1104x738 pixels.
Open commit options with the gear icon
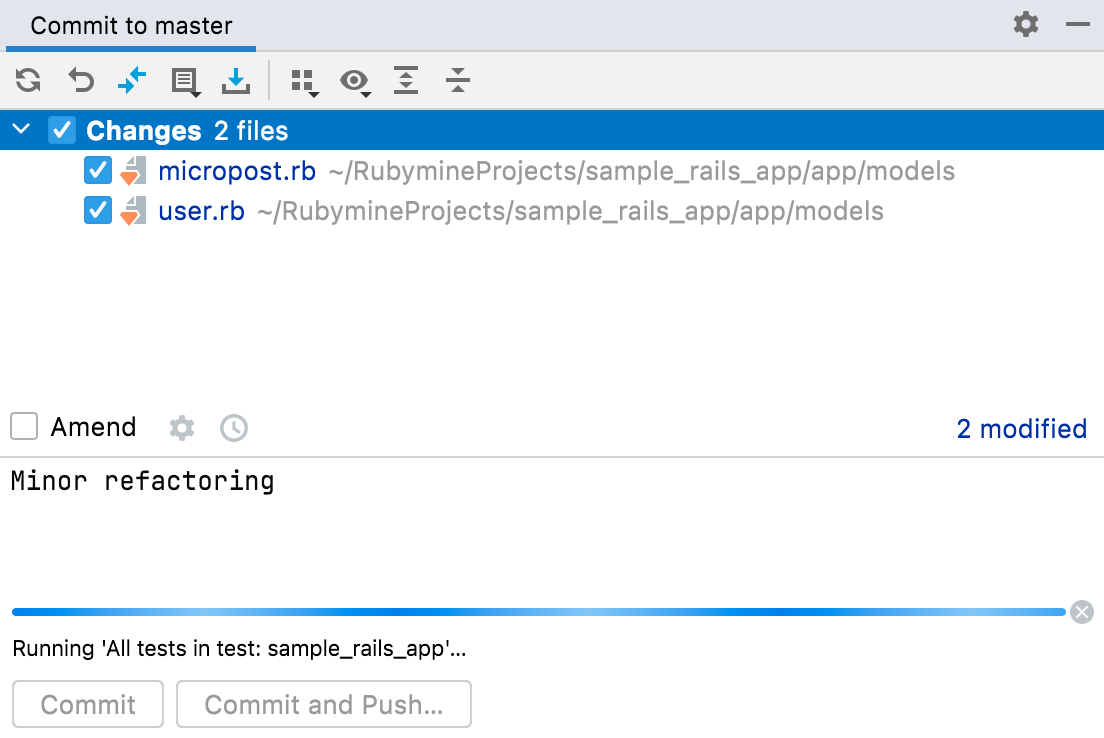[x=182, y=428]
